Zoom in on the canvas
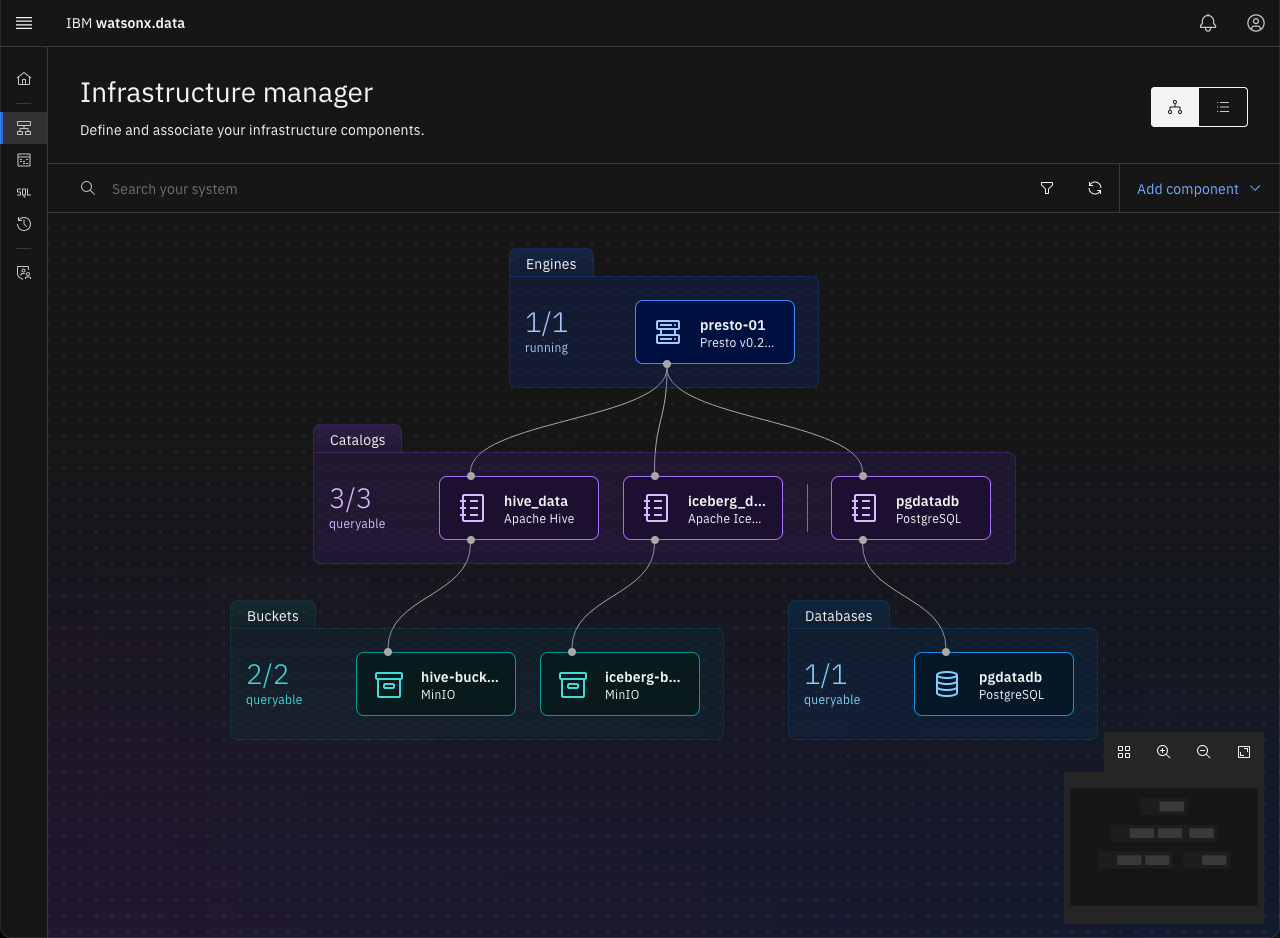The height and width of the screenshot is (938, 1280). click(x=1164, y=752)
